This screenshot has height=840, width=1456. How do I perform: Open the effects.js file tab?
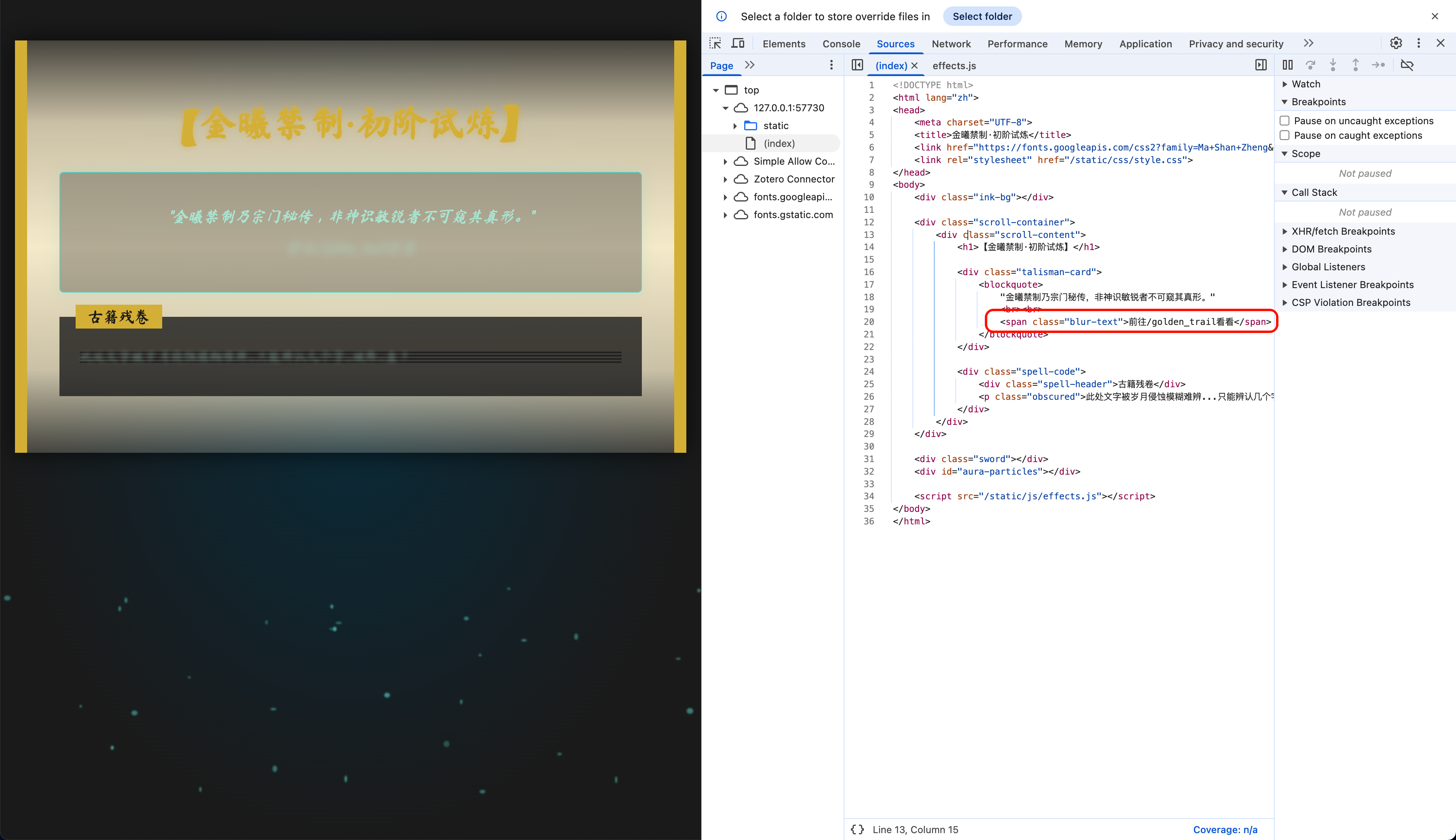click(954, 66)
